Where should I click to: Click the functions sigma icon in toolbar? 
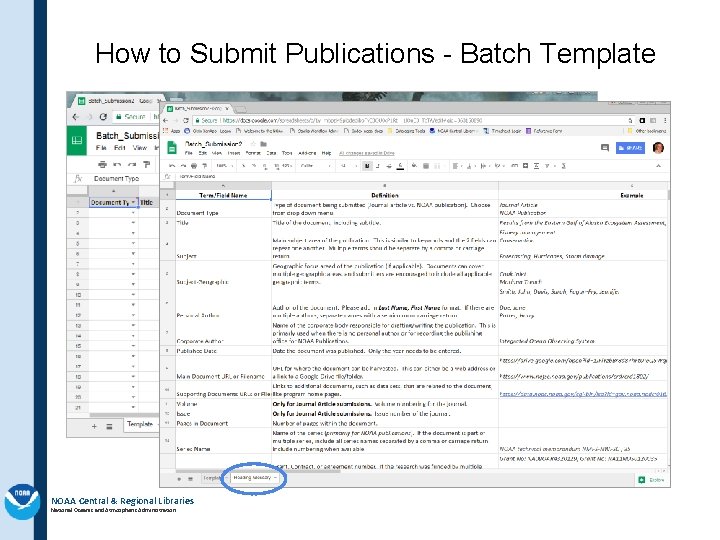[x=564, y=166]
